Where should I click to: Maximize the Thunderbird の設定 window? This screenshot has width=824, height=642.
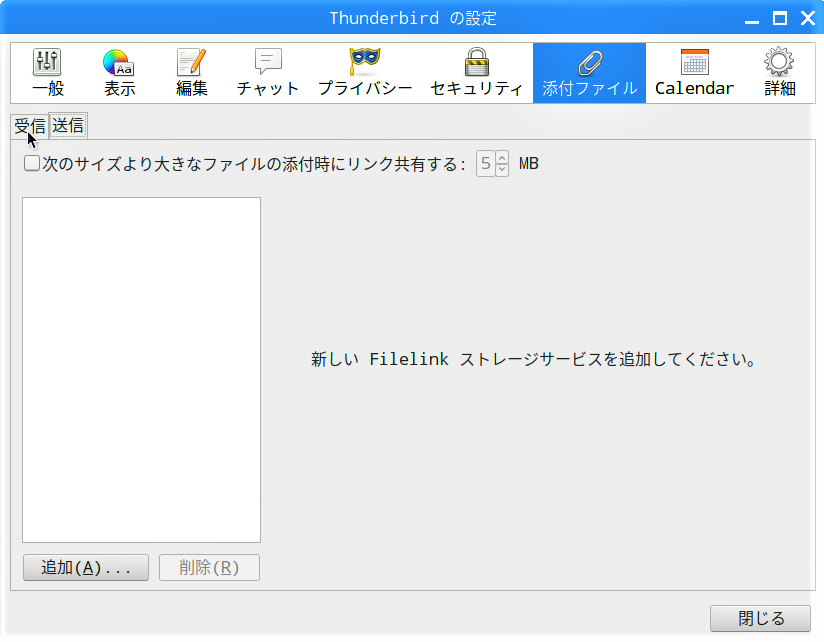point(780,18)
